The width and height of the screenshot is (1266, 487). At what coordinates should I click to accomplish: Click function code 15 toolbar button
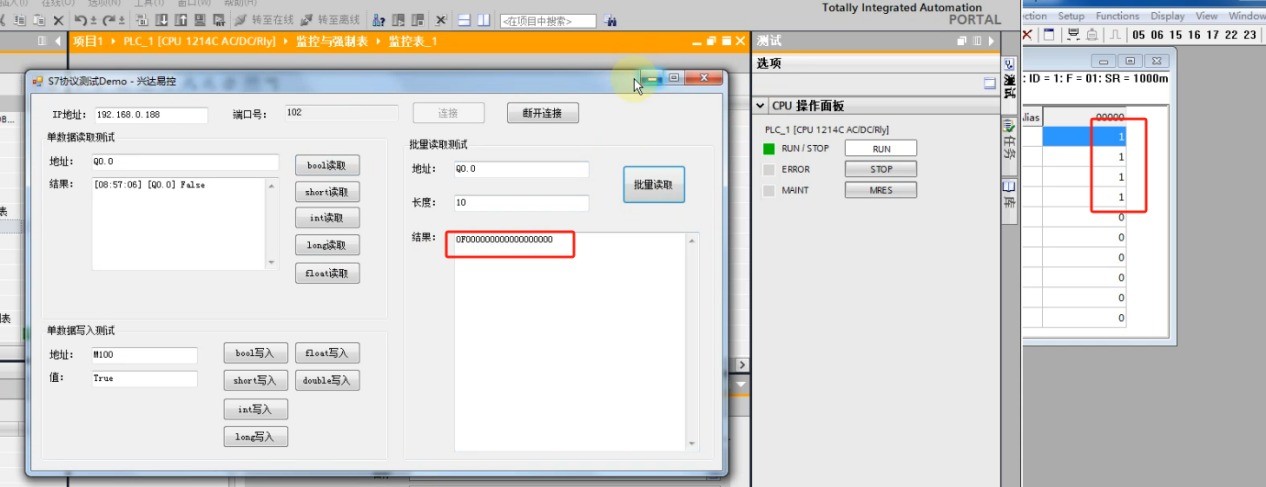click(x=1176, y=35)
